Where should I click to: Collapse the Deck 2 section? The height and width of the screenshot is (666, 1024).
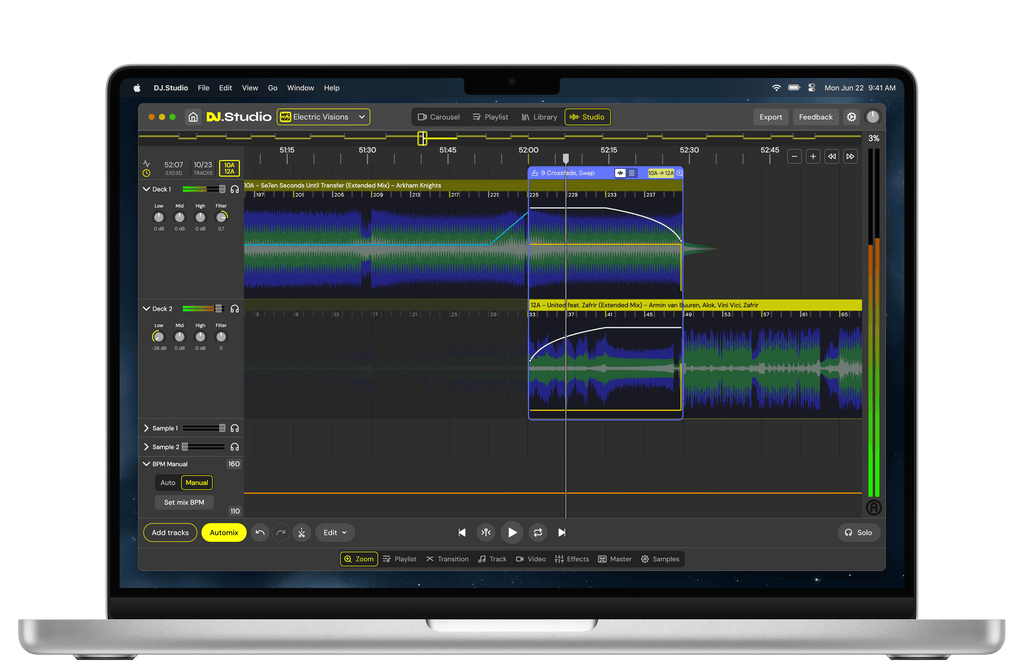tap(146, 309)
